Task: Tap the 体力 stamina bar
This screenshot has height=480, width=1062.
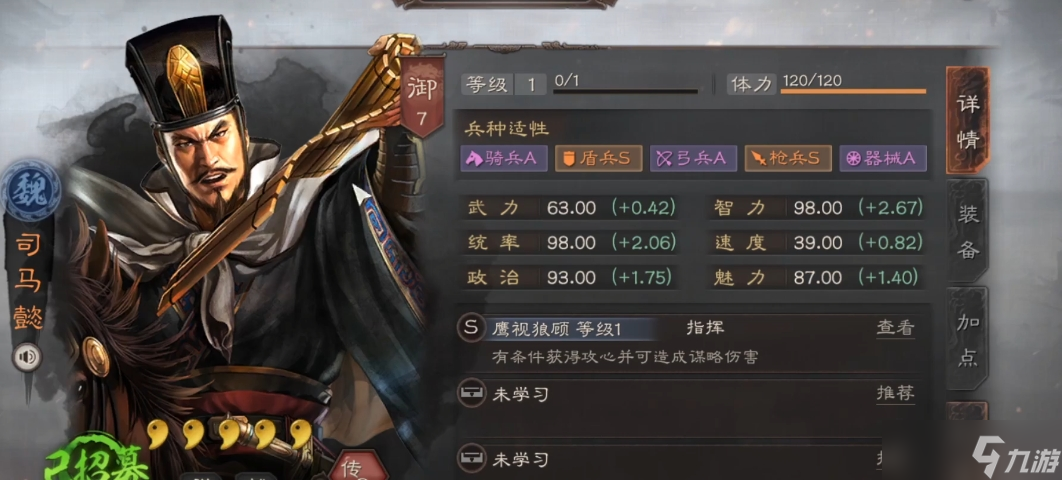Action: [853, 91]
